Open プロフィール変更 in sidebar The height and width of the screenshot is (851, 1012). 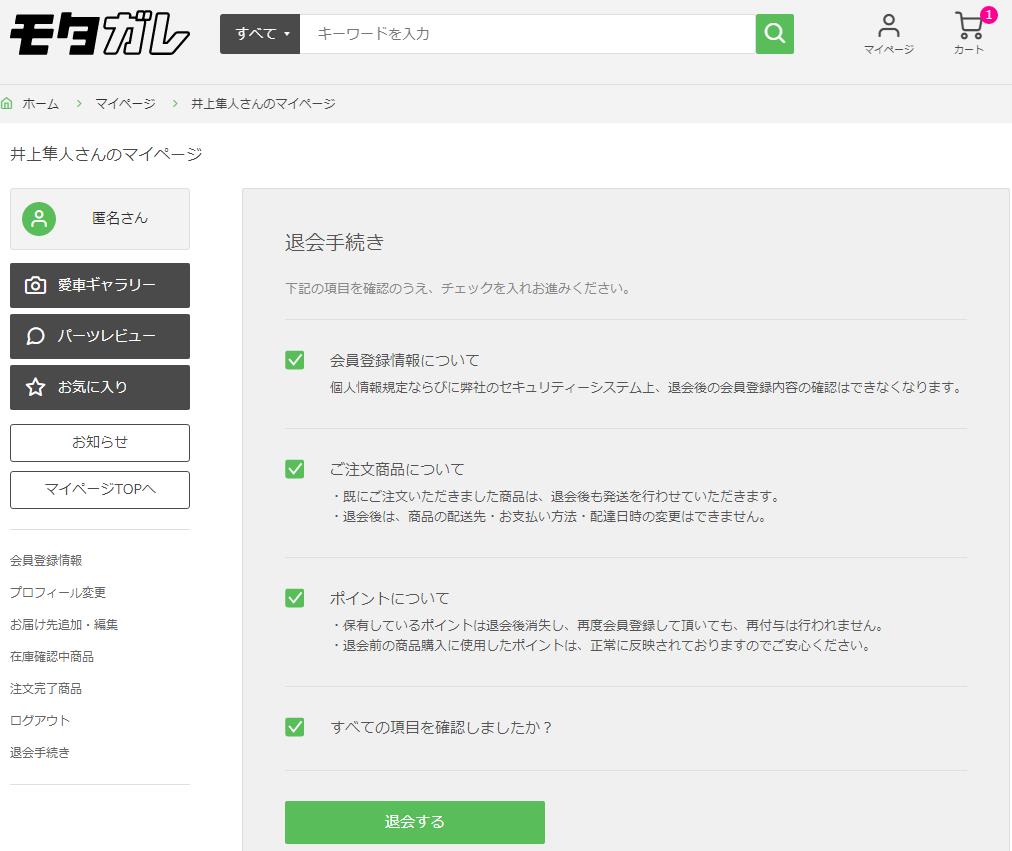[58, 592]
